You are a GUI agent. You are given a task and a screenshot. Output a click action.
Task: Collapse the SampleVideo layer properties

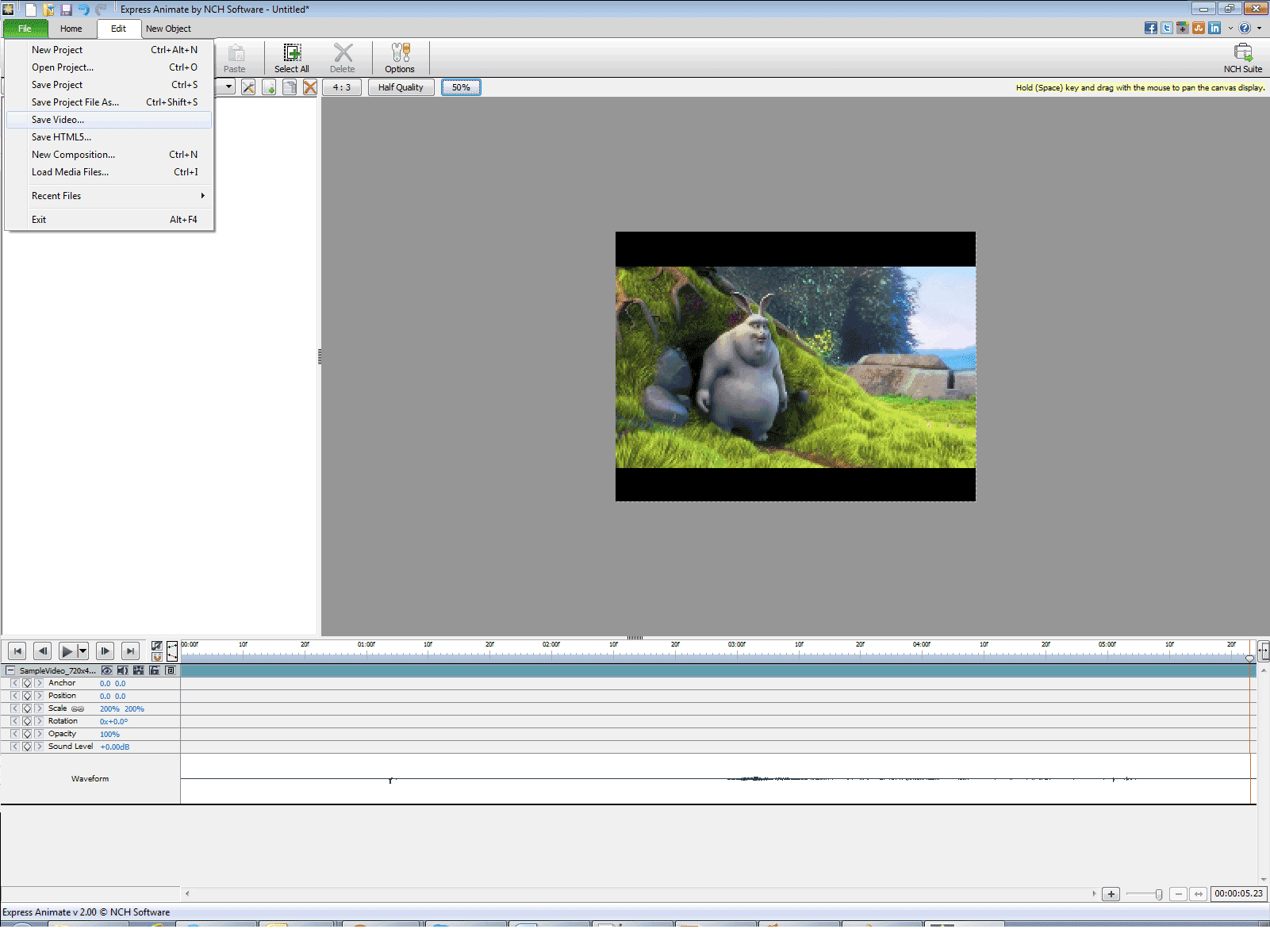coord(10,670)
